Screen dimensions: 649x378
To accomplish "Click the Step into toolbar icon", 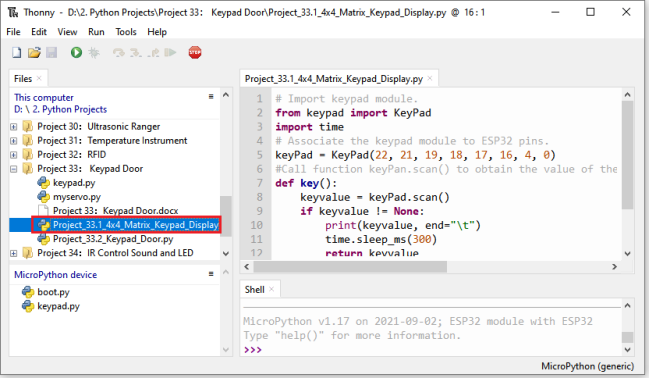I will tap(136, 53).
